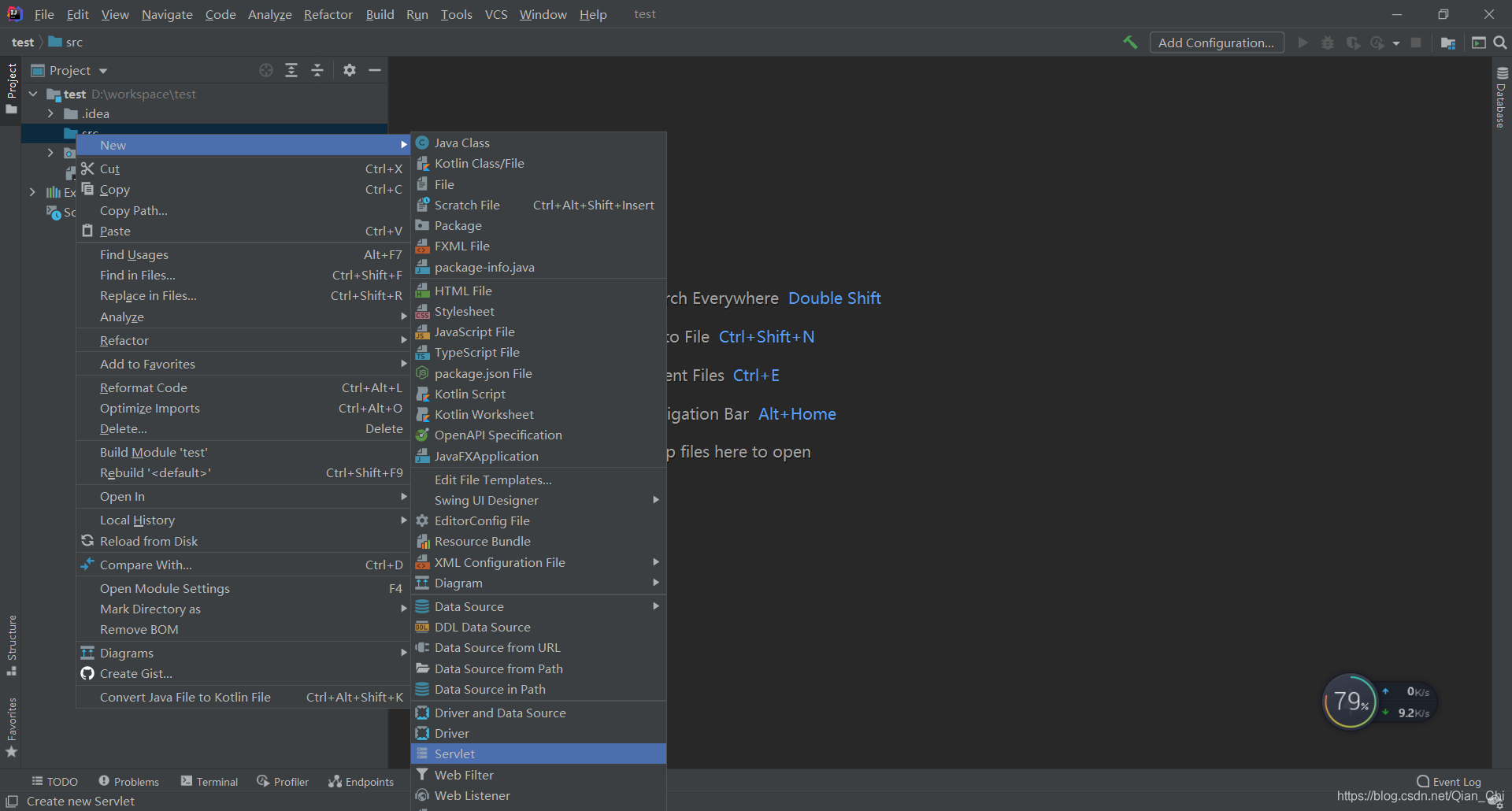
Task: Click the src breadcrumb in navigation bar
Action: pos(66,42)
